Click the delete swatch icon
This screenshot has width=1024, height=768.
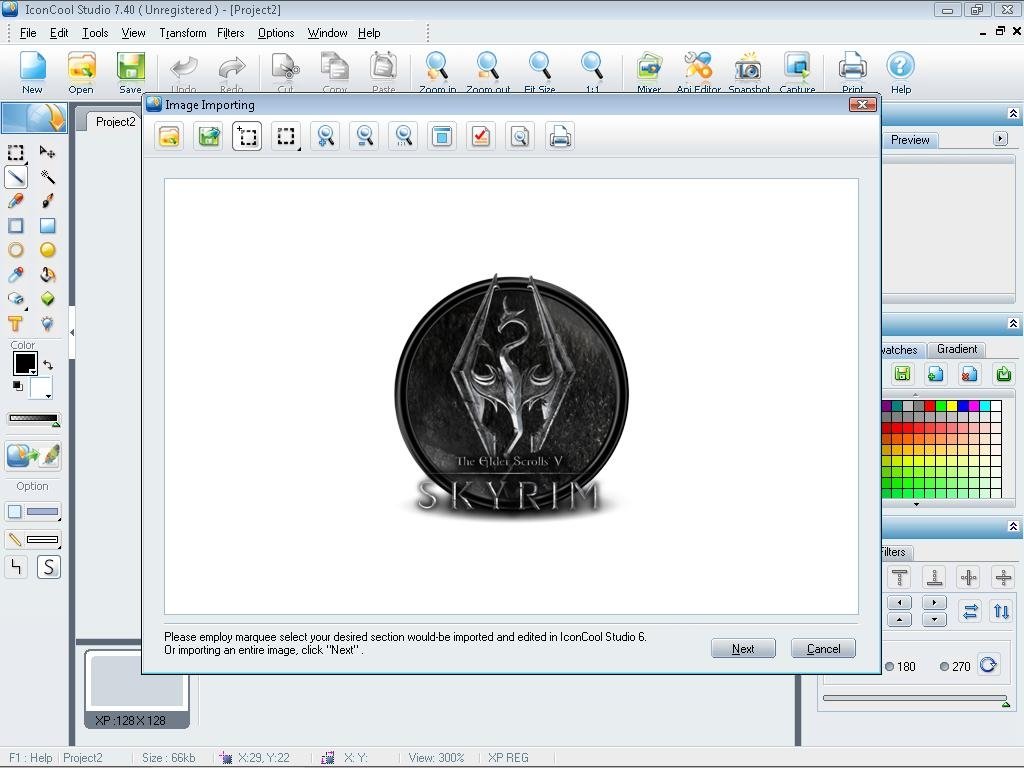coord(969,374)
